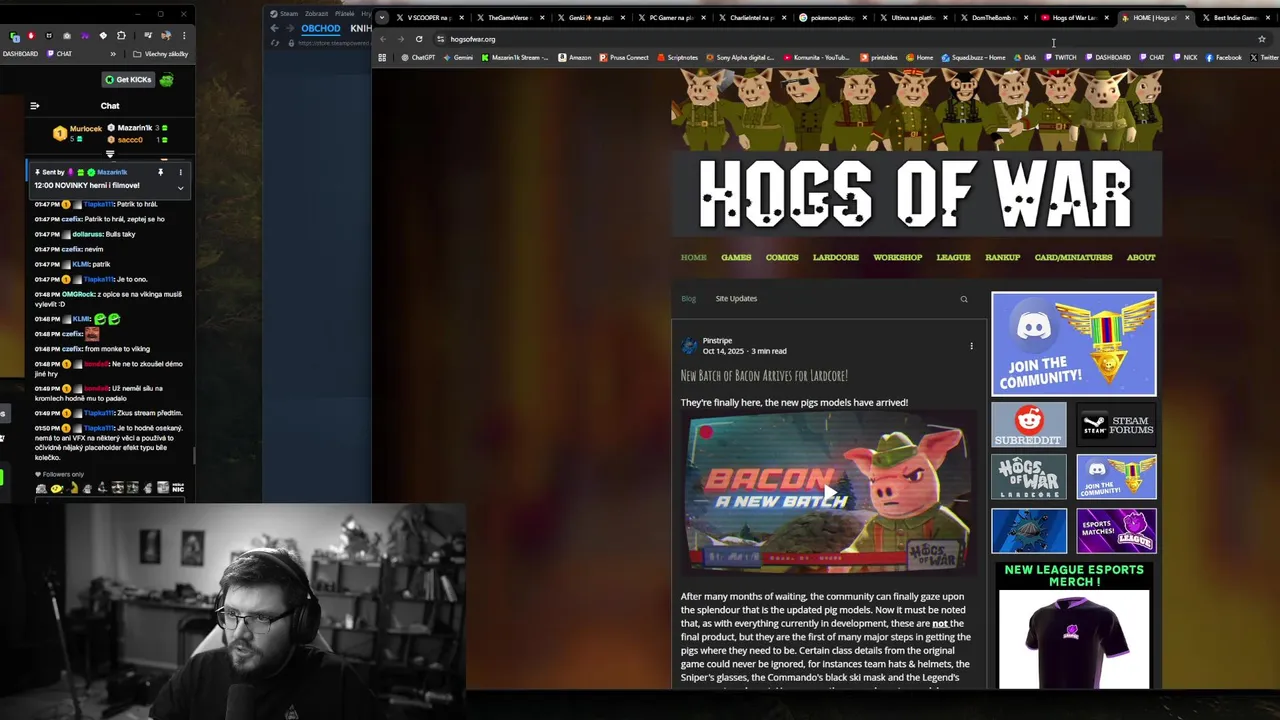1280x720 pixels.
Task: Open the Facebook bookmark
Action: (1224, 58)
